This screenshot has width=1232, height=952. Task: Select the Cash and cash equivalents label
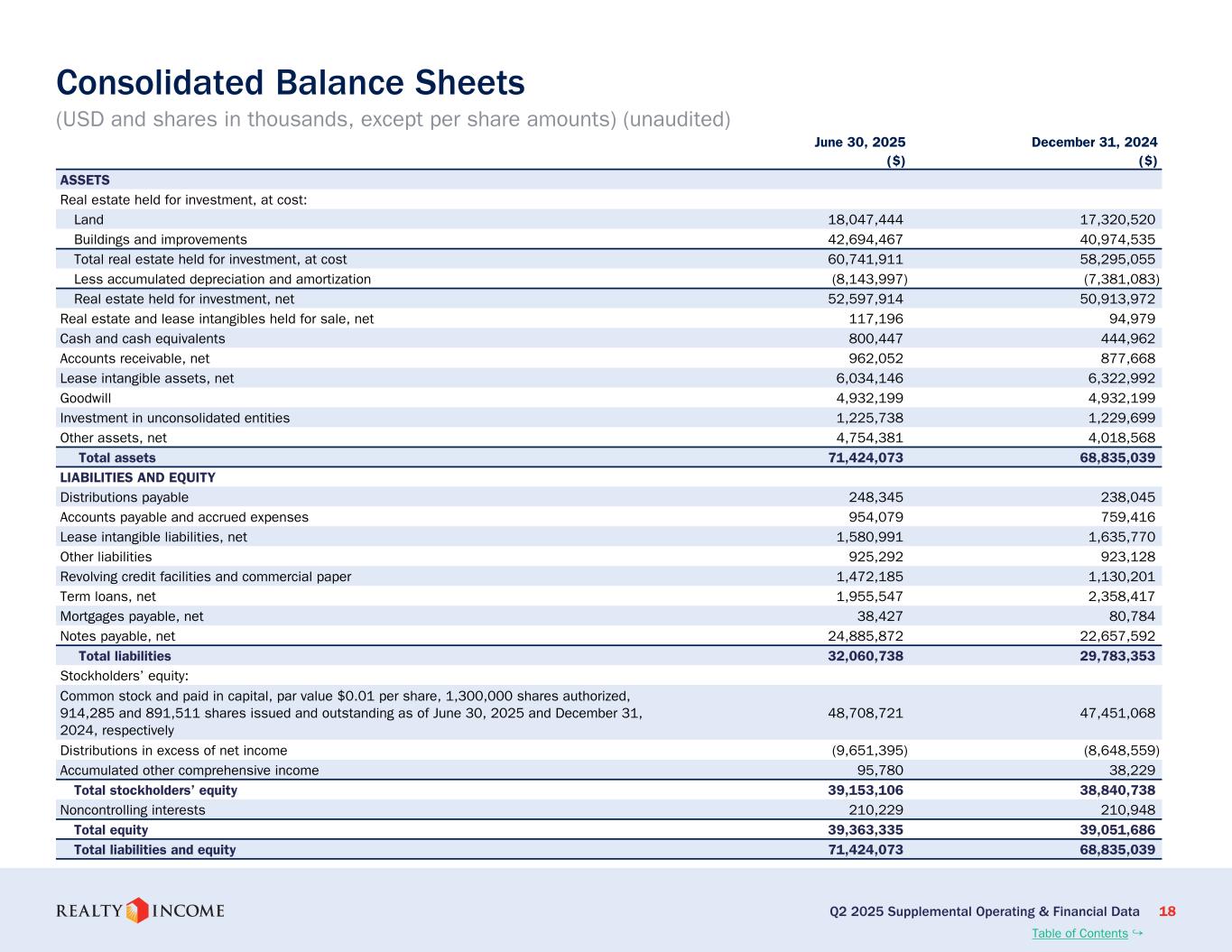coord(143,338)
